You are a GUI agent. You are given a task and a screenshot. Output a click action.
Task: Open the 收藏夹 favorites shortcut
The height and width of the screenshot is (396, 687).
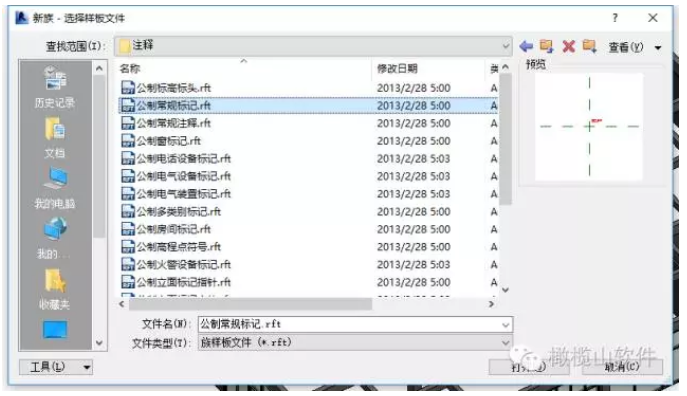tap(55, 289)
